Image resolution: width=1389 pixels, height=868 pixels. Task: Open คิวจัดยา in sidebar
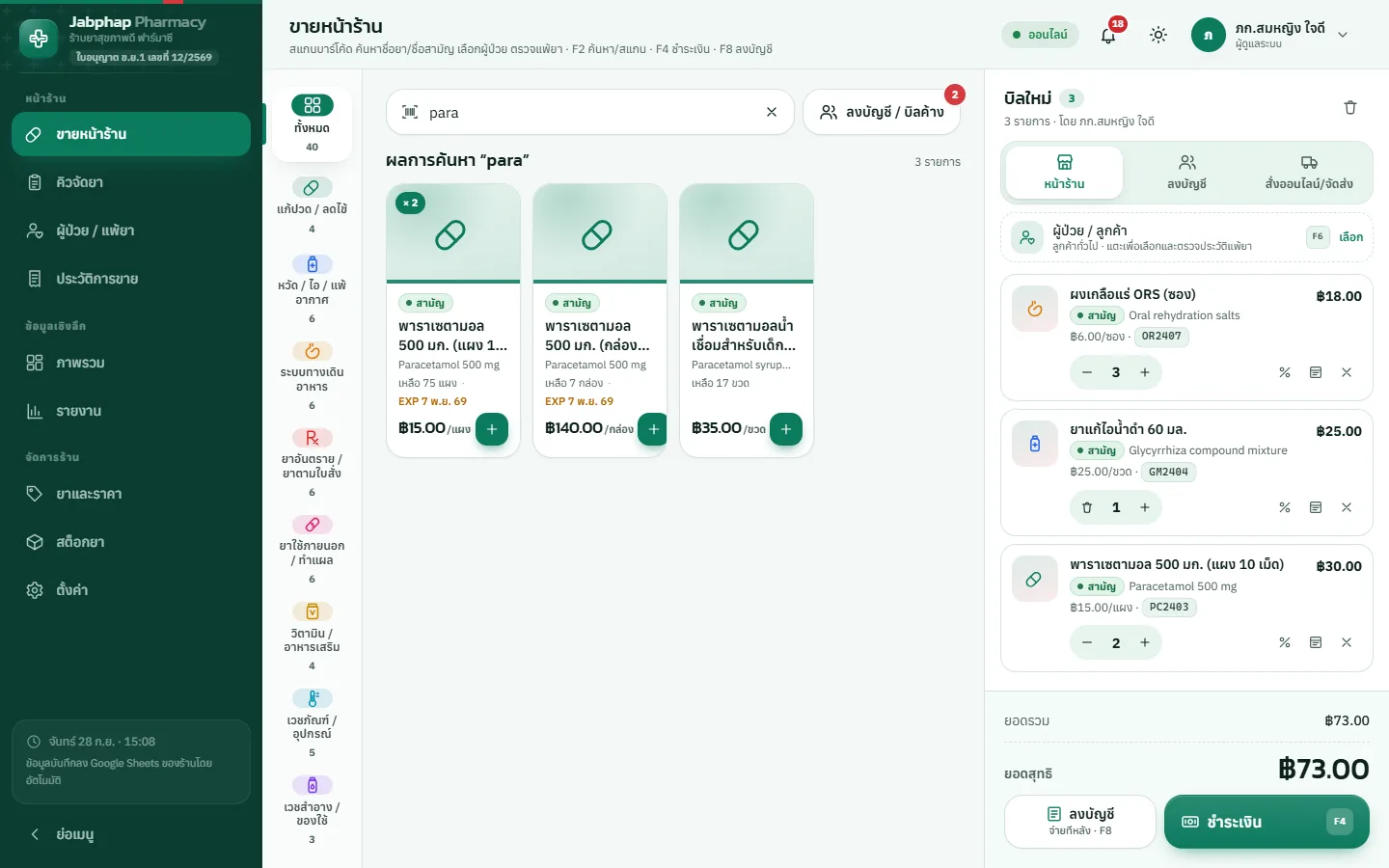click(x=131, y=182)
